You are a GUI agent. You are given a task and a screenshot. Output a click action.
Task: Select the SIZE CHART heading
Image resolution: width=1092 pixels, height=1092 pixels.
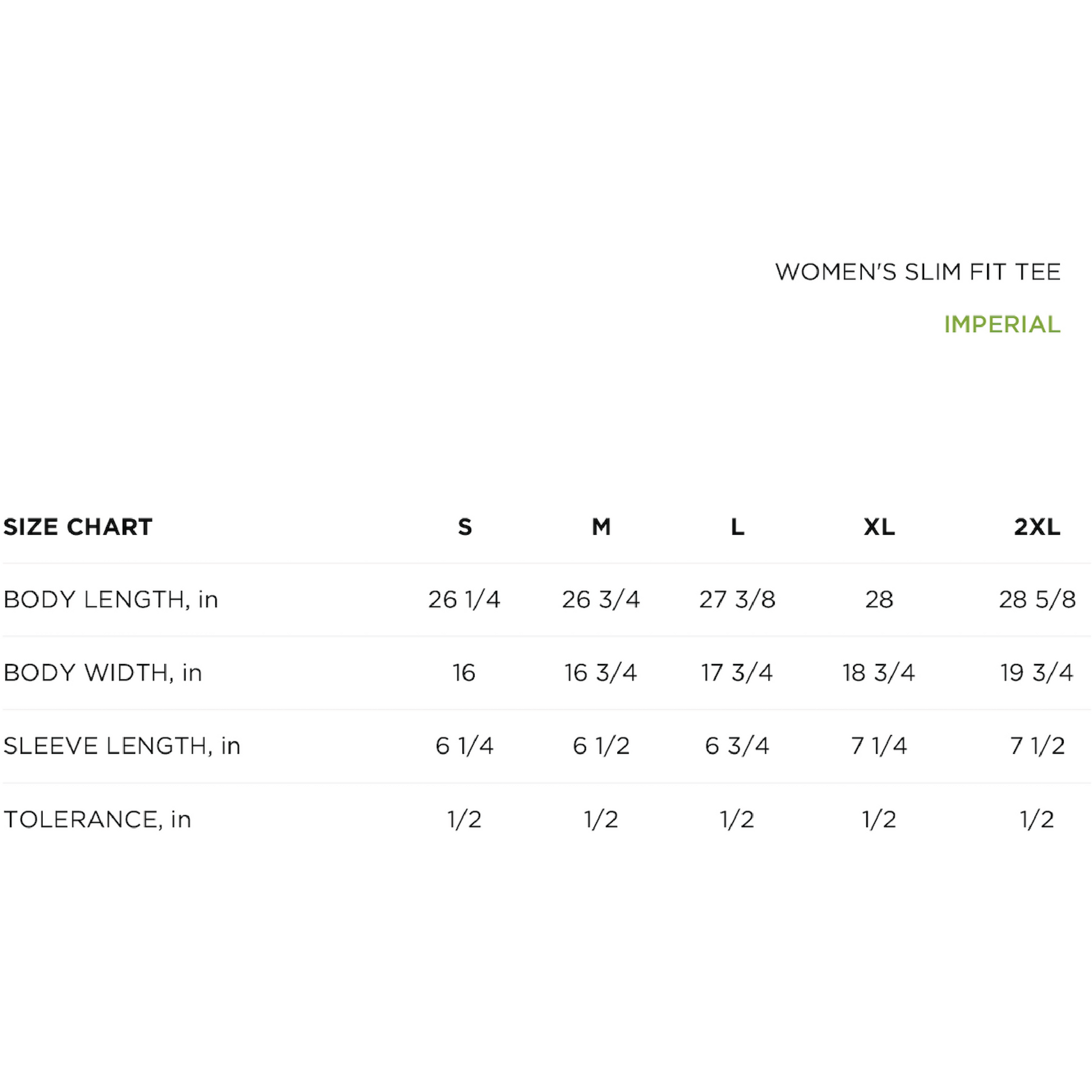(x=78, y=527)
